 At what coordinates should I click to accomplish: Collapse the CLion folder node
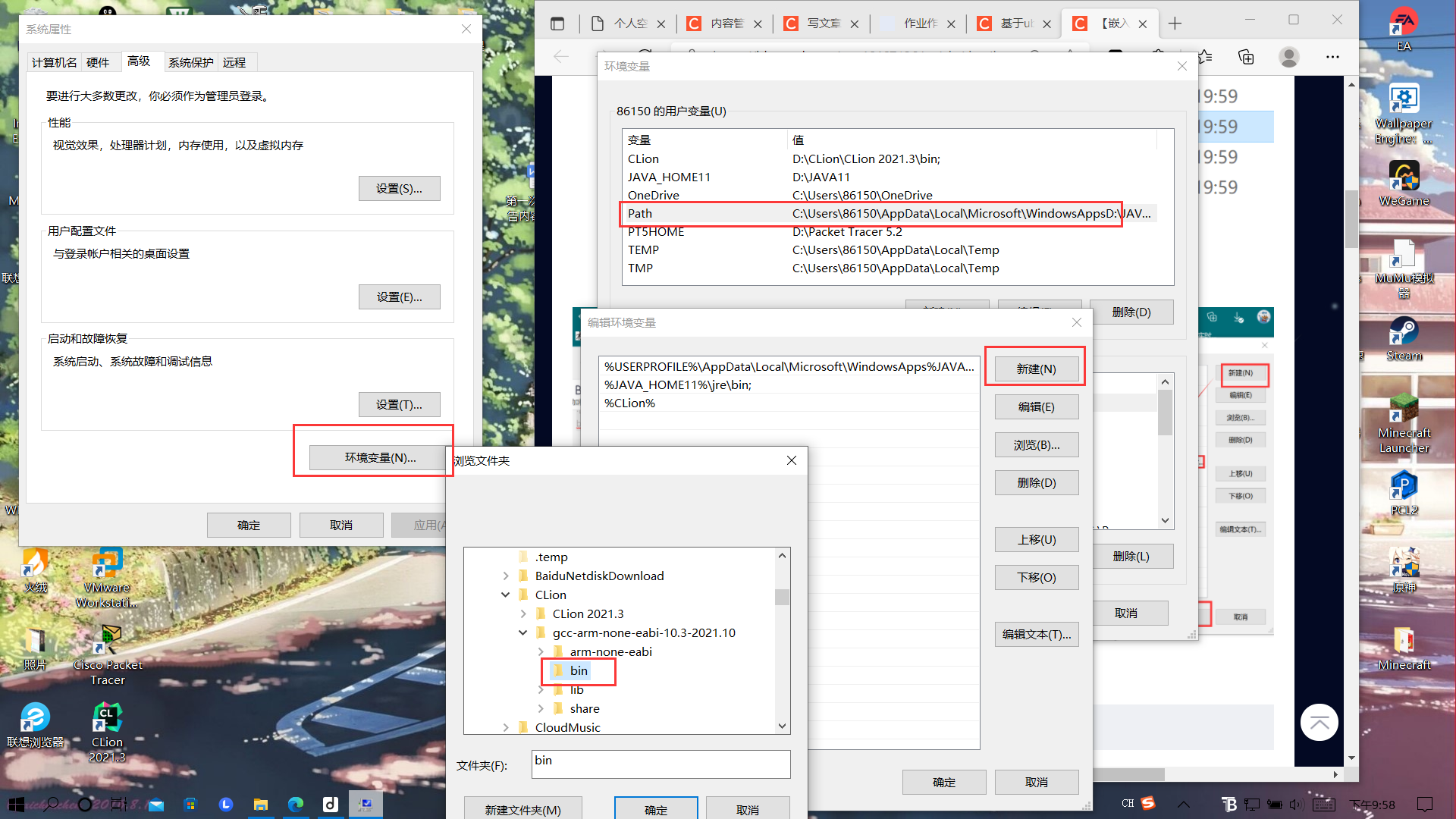(x=506, y=595)
